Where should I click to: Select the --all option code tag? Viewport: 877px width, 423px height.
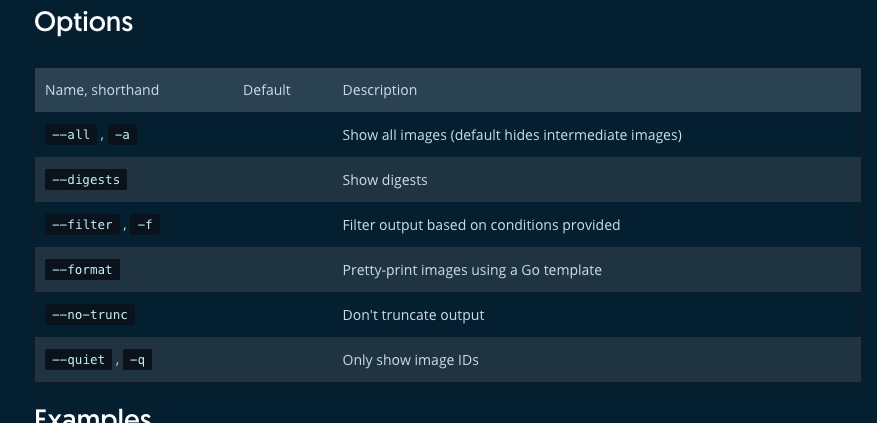click(x=71, y=135)
